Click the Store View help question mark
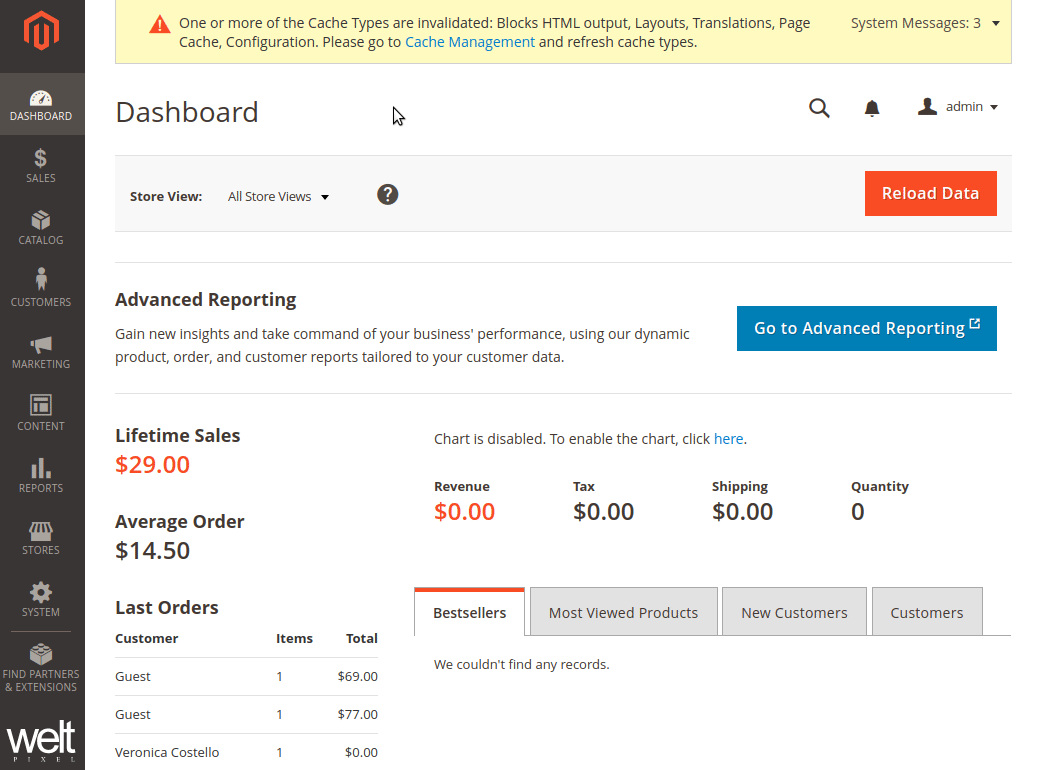This screenshot has height=770, width=1040. click(388, 194)
